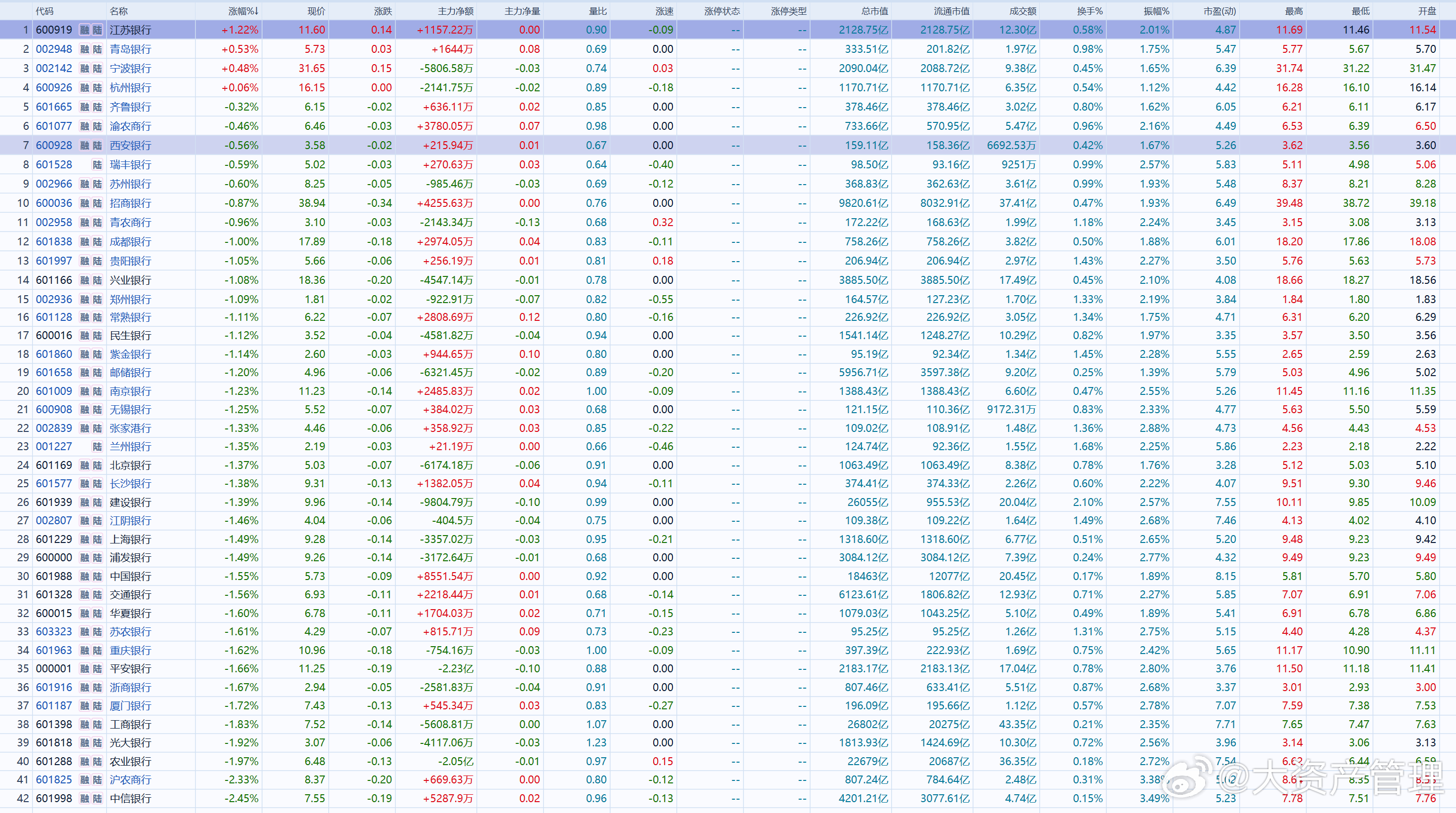The width and height of the screenshot is (1456, 813).
Task: Select the 陆 icon for 兴业银行
Action: pyautogui.click(x=97, y=280)
